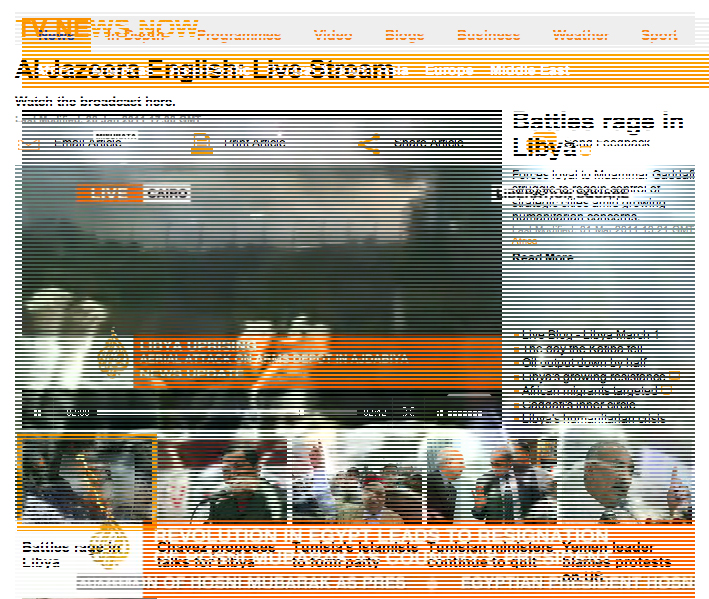Click 'Battles rage in Libya' caption below thumbnail

pos(71,555)
